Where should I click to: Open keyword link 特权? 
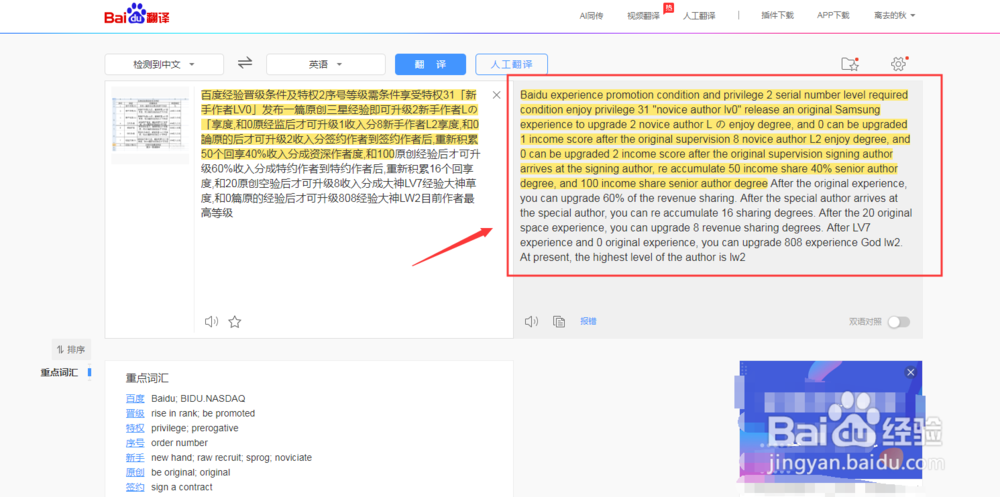135,428
